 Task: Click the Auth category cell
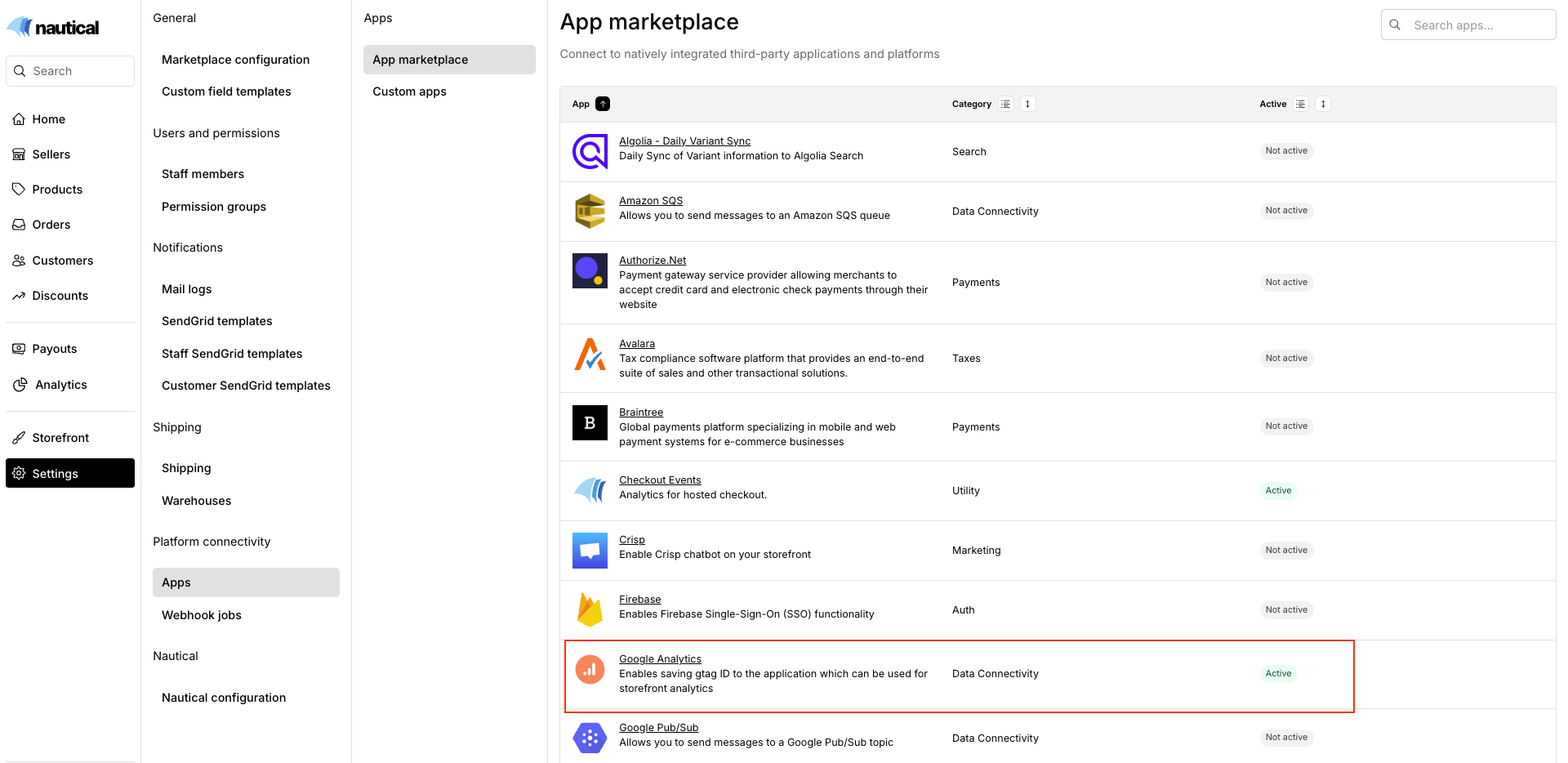(964, 610)
